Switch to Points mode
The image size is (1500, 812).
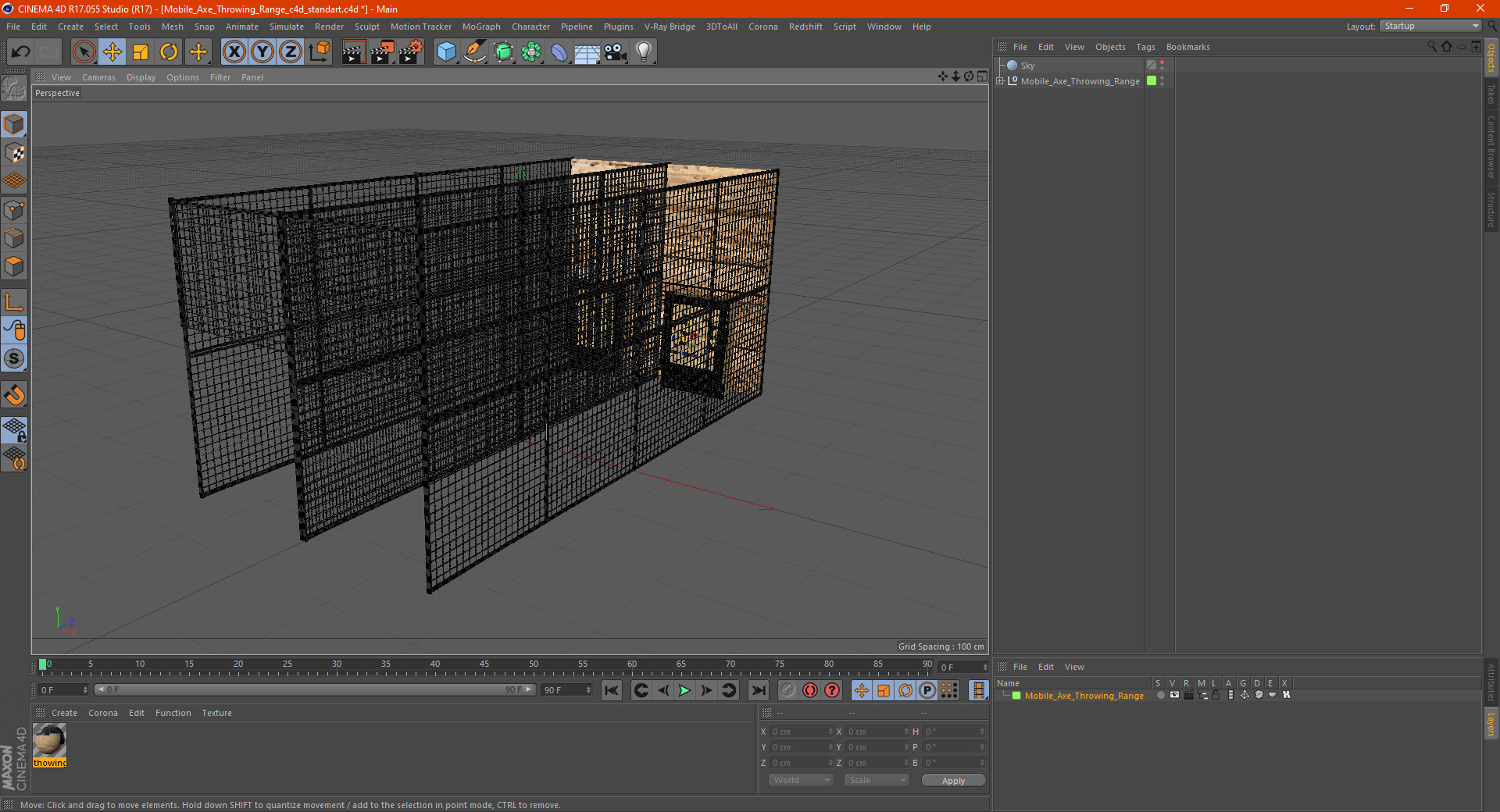click(14, 210)
